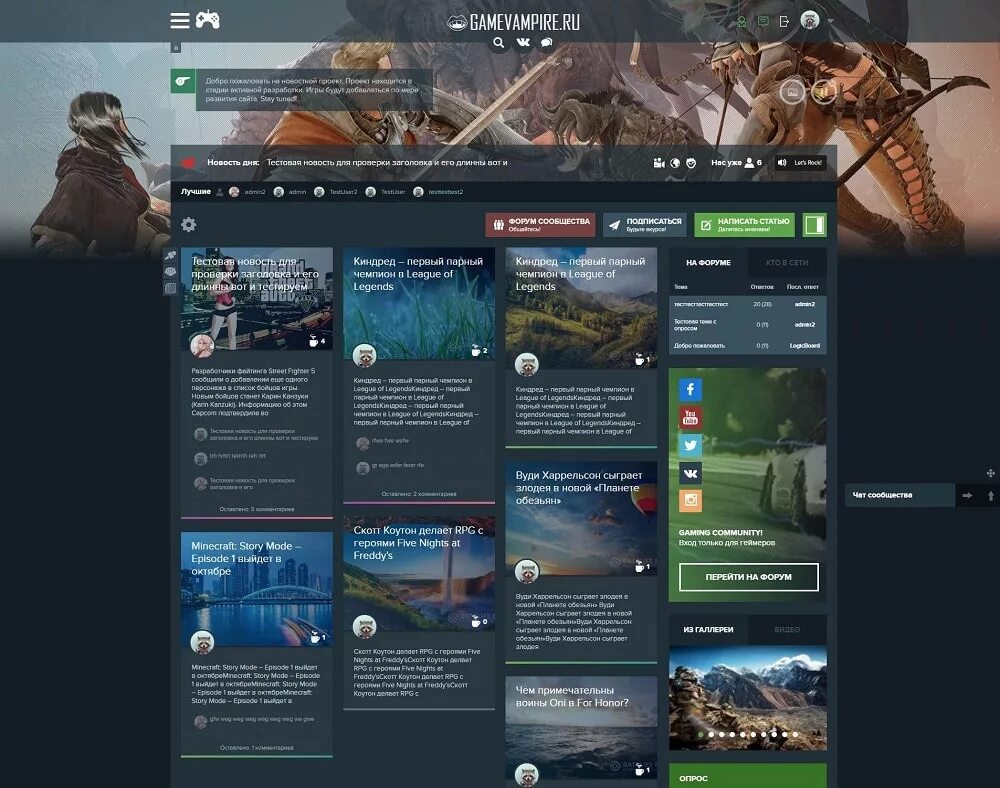Viewport: 1000px width, 788px height.
Task: Click the round image icon on banner
Action: click(793, 92)
